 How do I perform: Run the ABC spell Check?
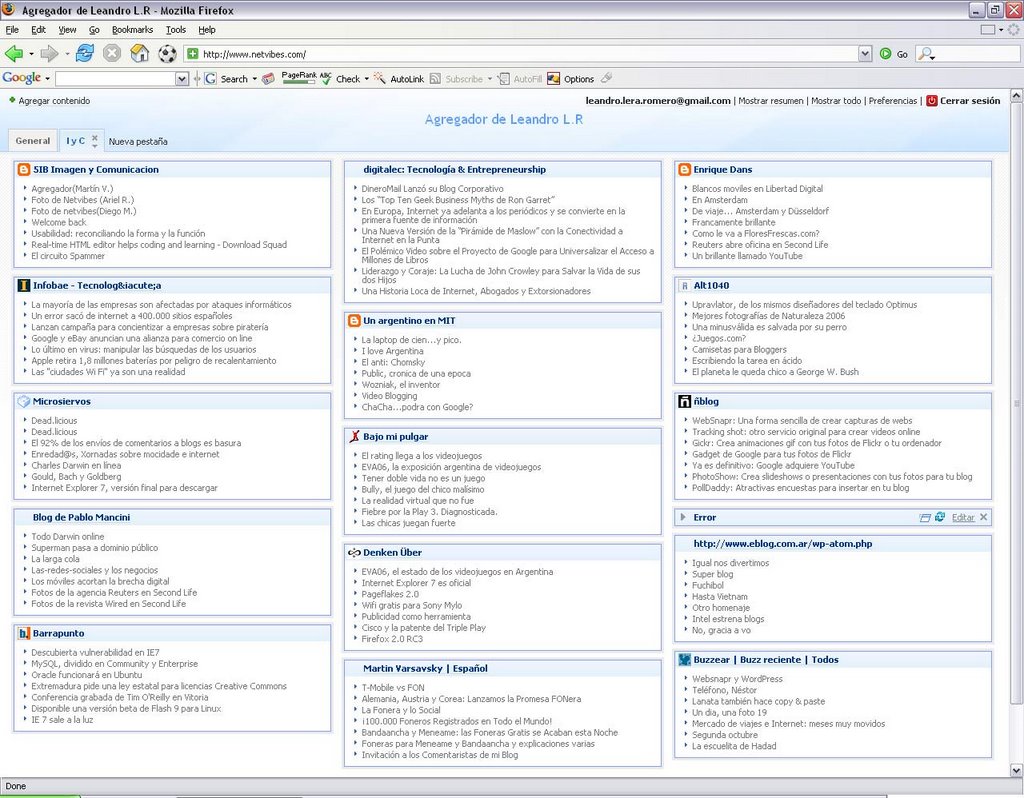[x=340, y=79]
